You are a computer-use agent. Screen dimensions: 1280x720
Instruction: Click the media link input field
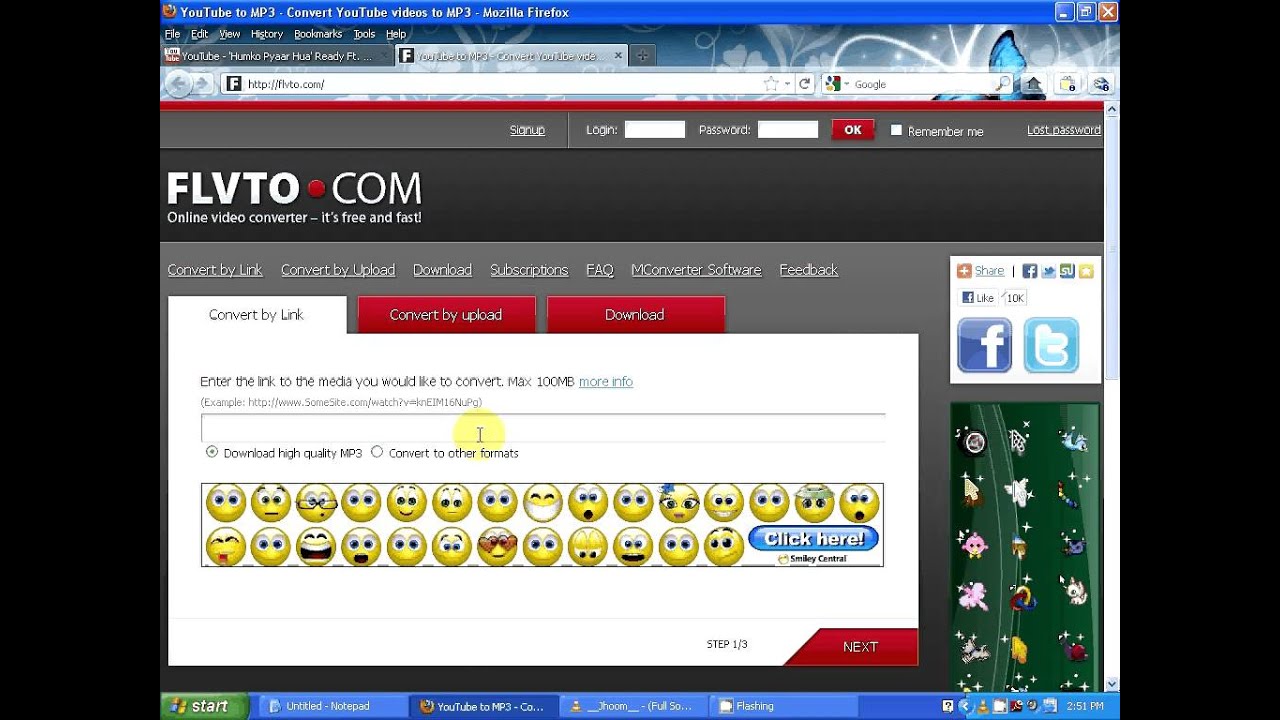pos(542,428)
